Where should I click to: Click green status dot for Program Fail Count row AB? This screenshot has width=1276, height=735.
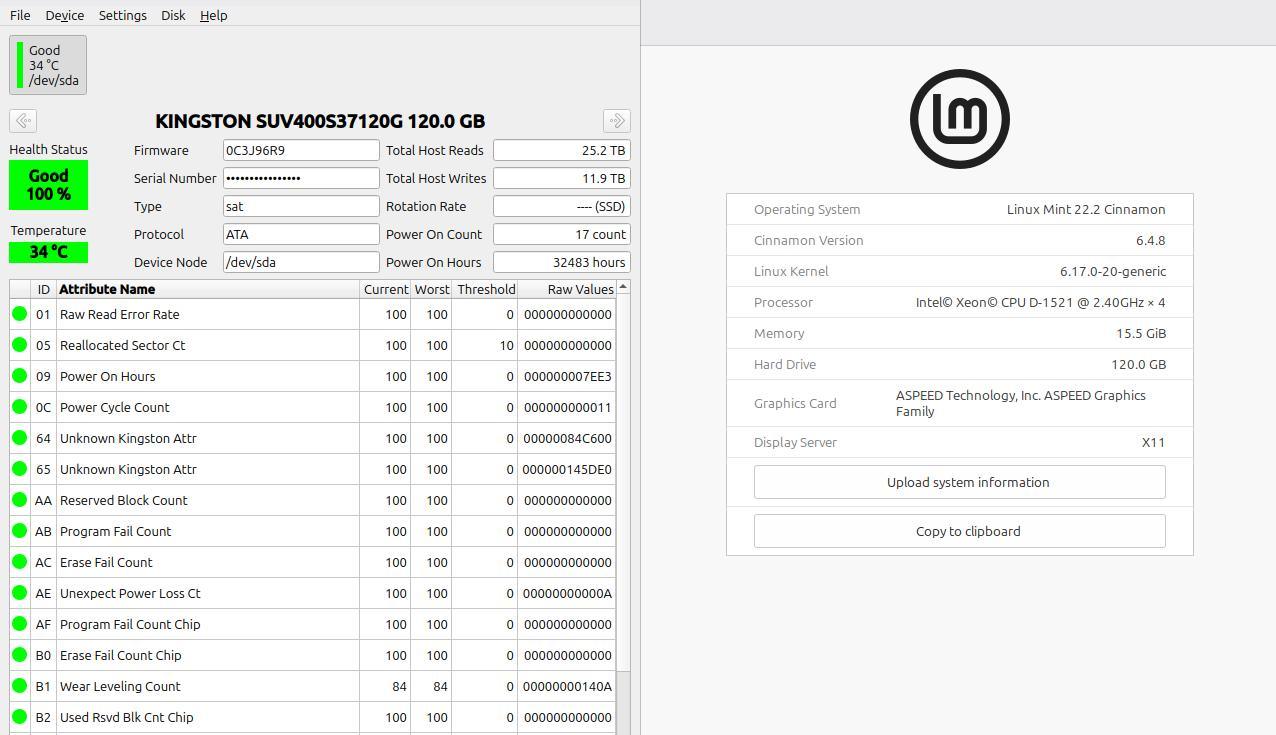19,531
